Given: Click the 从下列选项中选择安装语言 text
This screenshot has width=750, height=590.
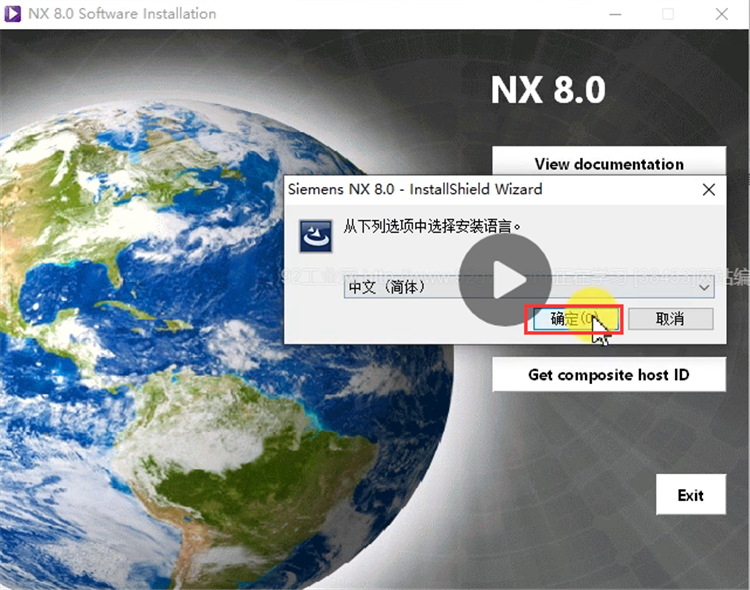Looking at the screenshot, I should pos(431,226).
